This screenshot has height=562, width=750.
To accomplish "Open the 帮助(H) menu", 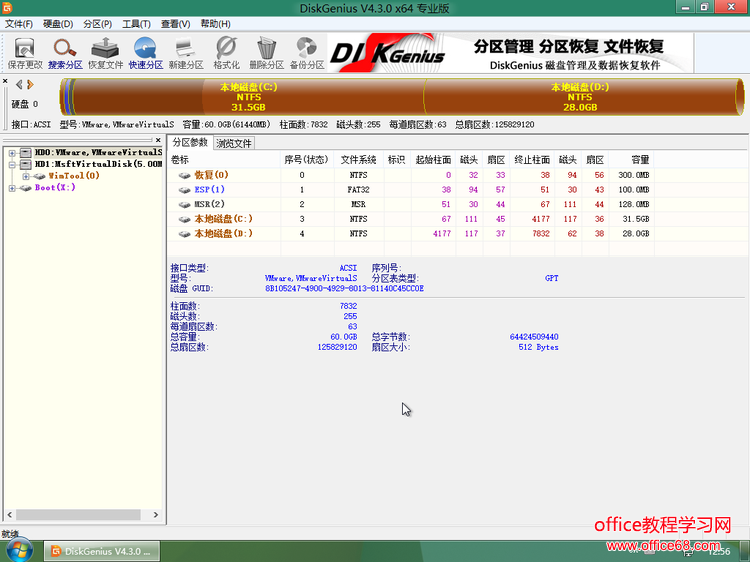I will [215, 24].
